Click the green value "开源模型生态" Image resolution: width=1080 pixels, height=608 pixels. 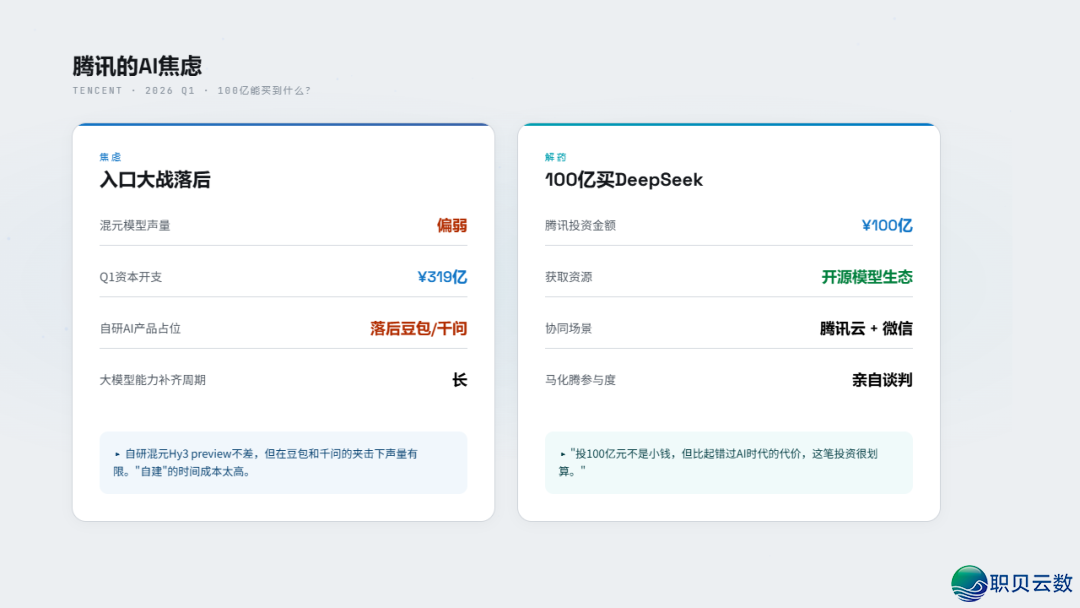click(x=867, y=277)
